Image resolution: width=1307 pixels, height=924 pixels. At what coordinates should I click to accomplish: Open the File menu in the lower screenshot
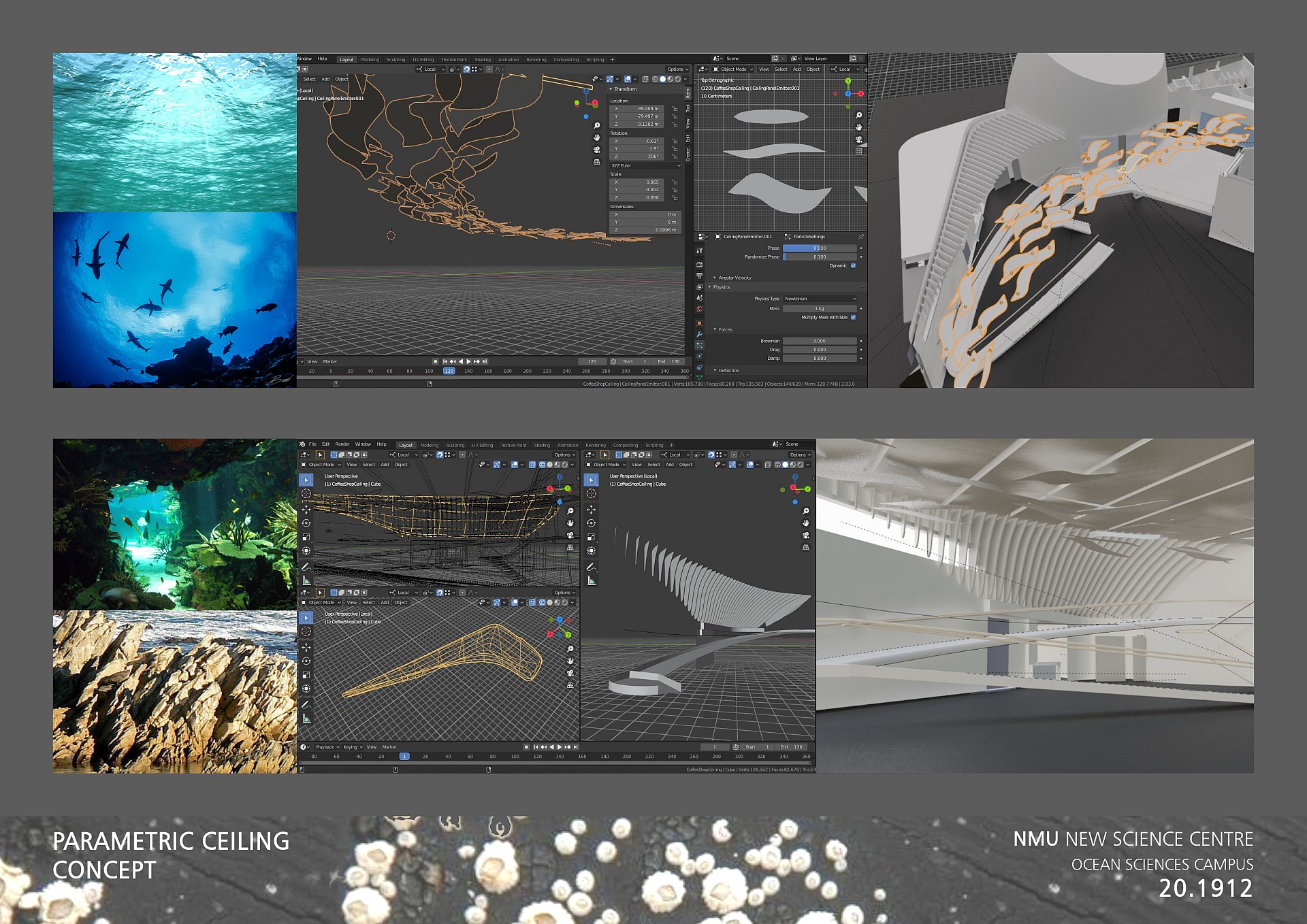[312, 444]
